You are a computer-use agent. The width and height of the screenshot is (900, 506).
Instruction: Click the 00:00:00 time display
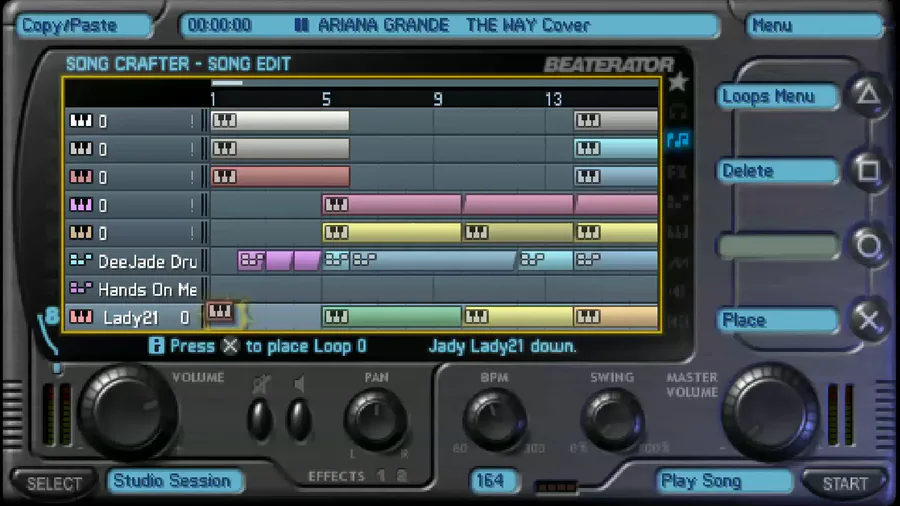(x=219, y=25)
